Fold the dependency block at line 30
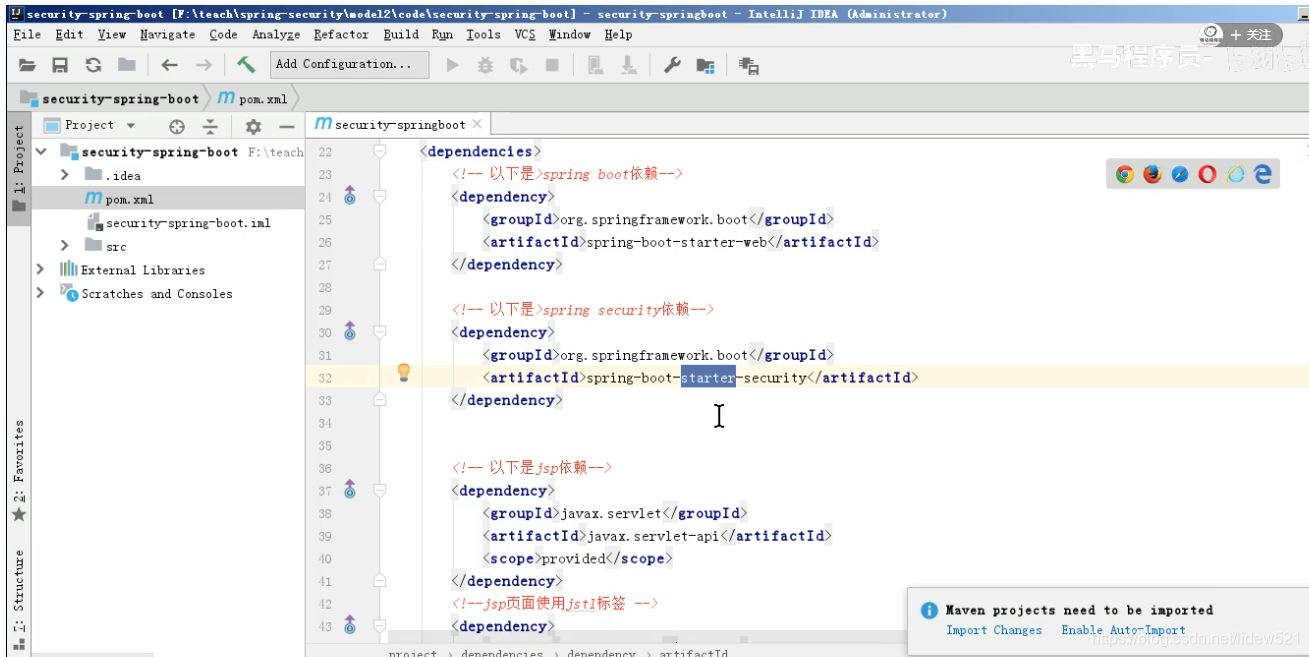Viewport: 1309px width, 657px height. point(379,332)
